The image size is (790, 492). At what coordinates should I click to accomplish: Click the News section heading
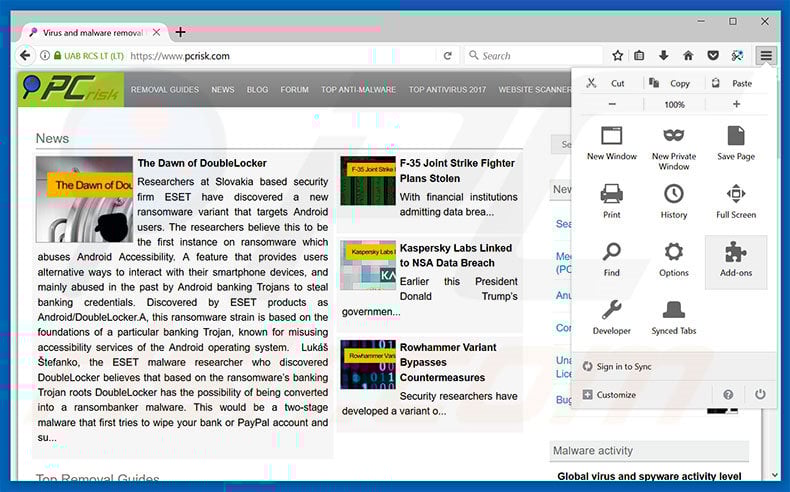[x=52, y=138]
